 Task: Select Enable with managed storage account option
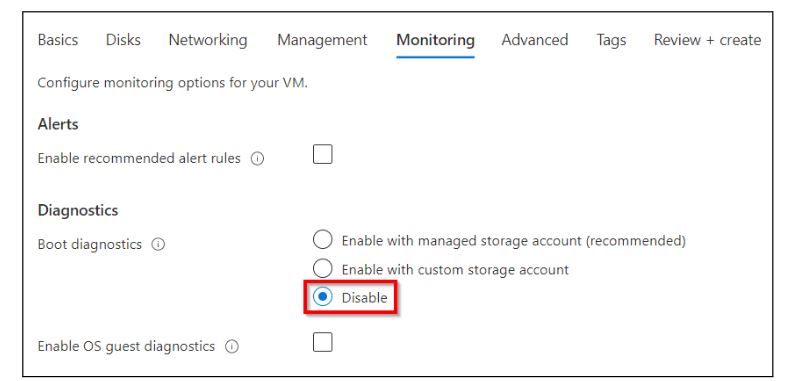coord(322,239)
